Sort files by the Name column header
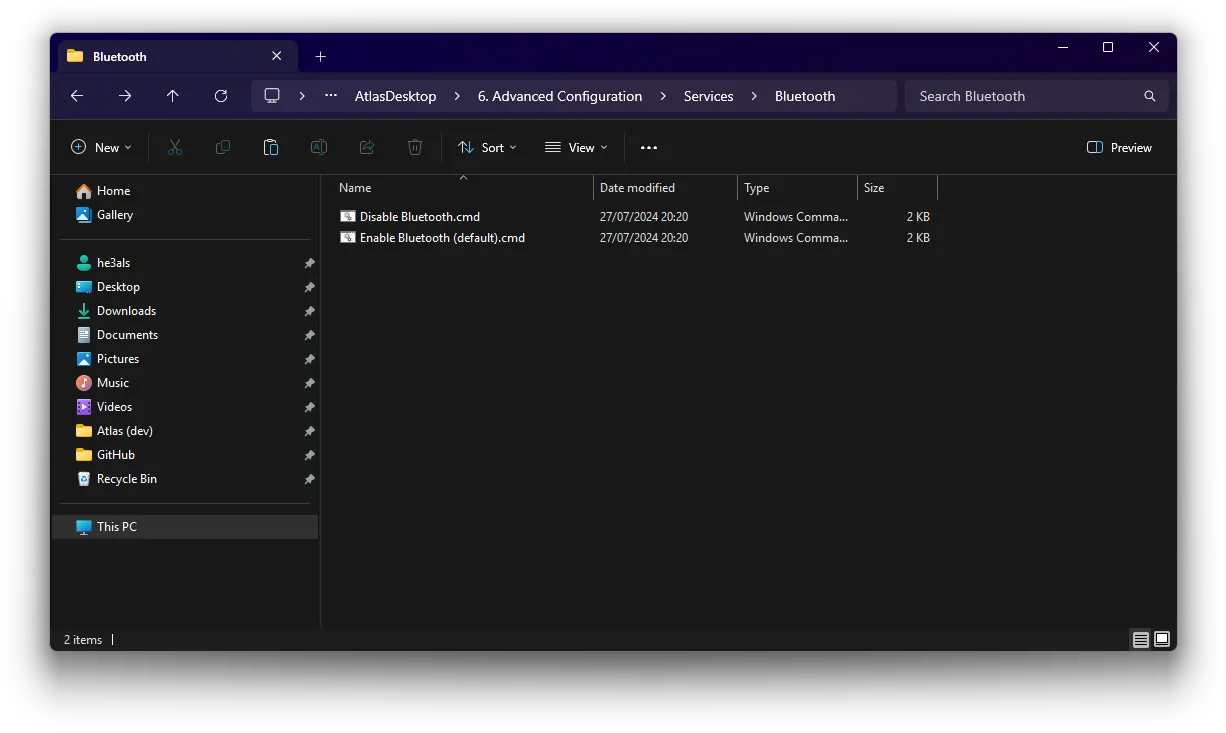The image size is (1226, 733). (355, 187)
